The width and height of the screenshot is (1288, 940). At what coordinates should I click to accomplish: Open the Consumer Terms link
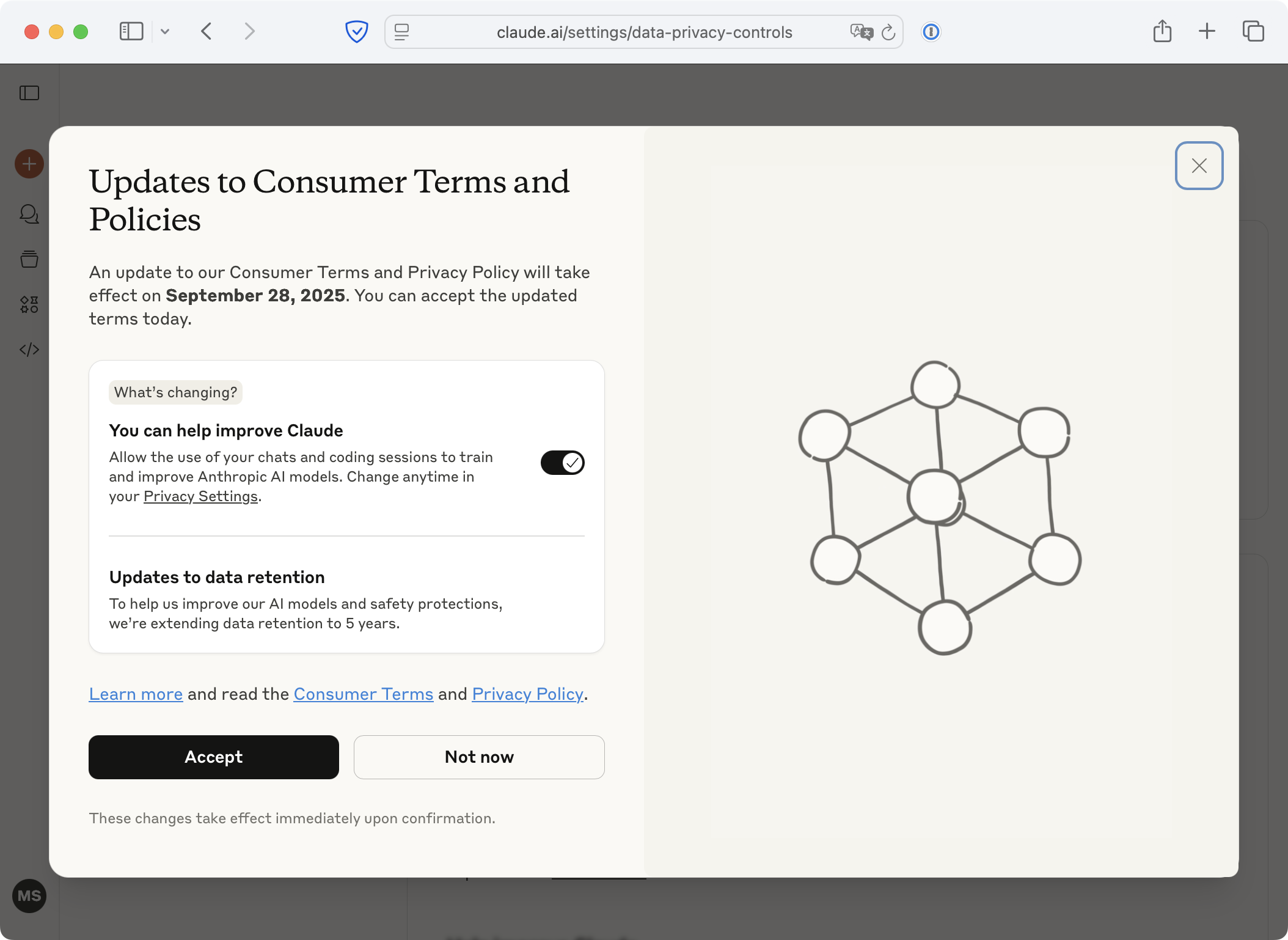click(x=363, y=694)
